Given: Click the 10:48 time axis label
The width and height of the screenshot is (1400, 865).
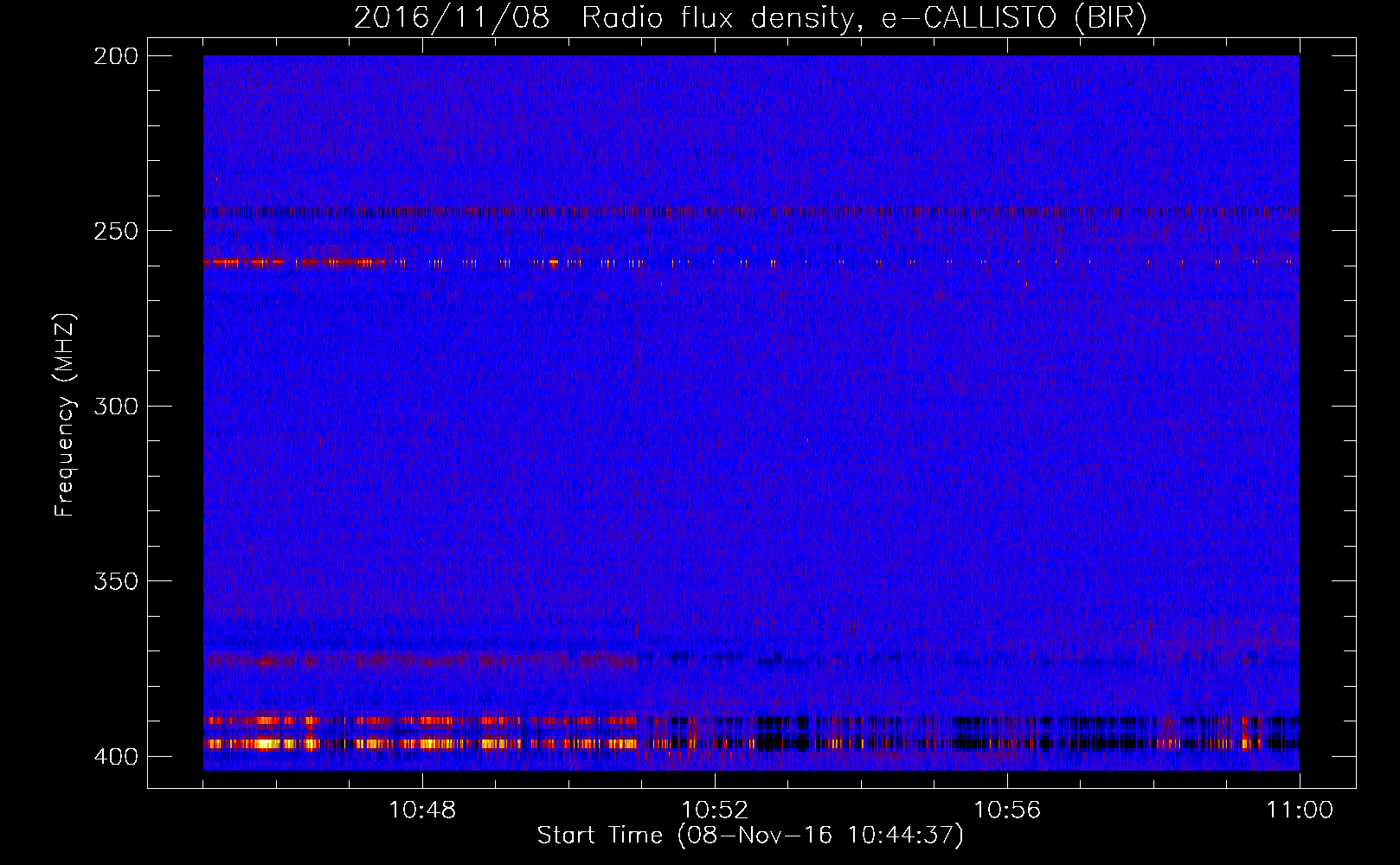Looking at the screenshot, I should (422, 811).
